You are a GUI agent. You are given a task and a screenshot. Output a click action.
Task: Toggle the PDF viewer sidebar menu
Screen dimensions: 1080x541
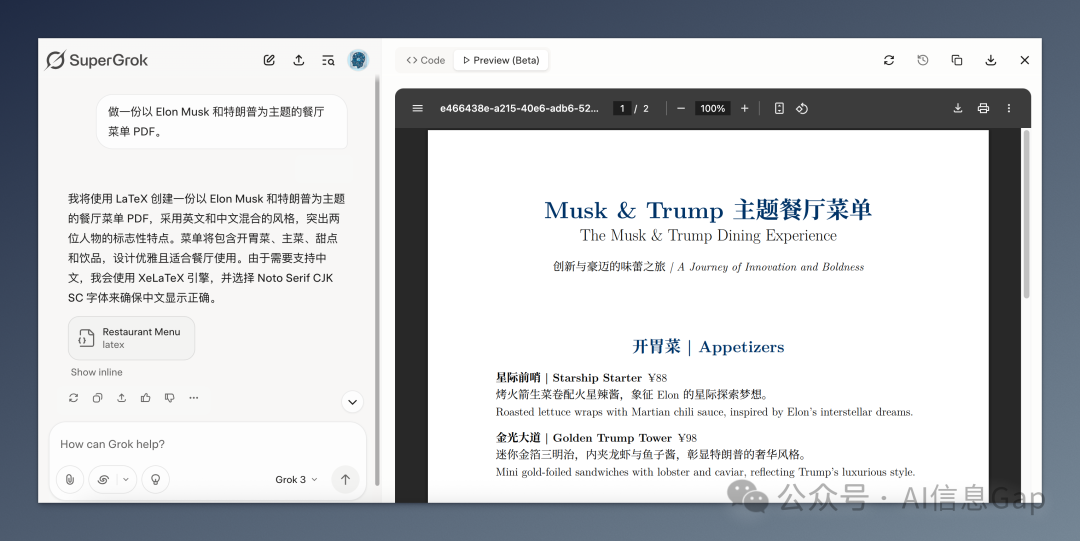pos(417,108)
